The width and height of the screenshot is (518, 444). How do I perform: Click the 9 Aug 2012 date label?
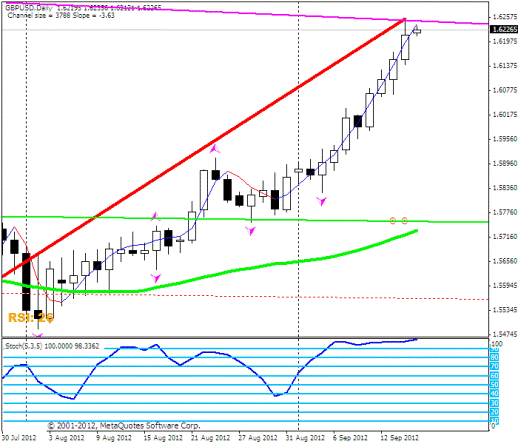click(114, 438)
